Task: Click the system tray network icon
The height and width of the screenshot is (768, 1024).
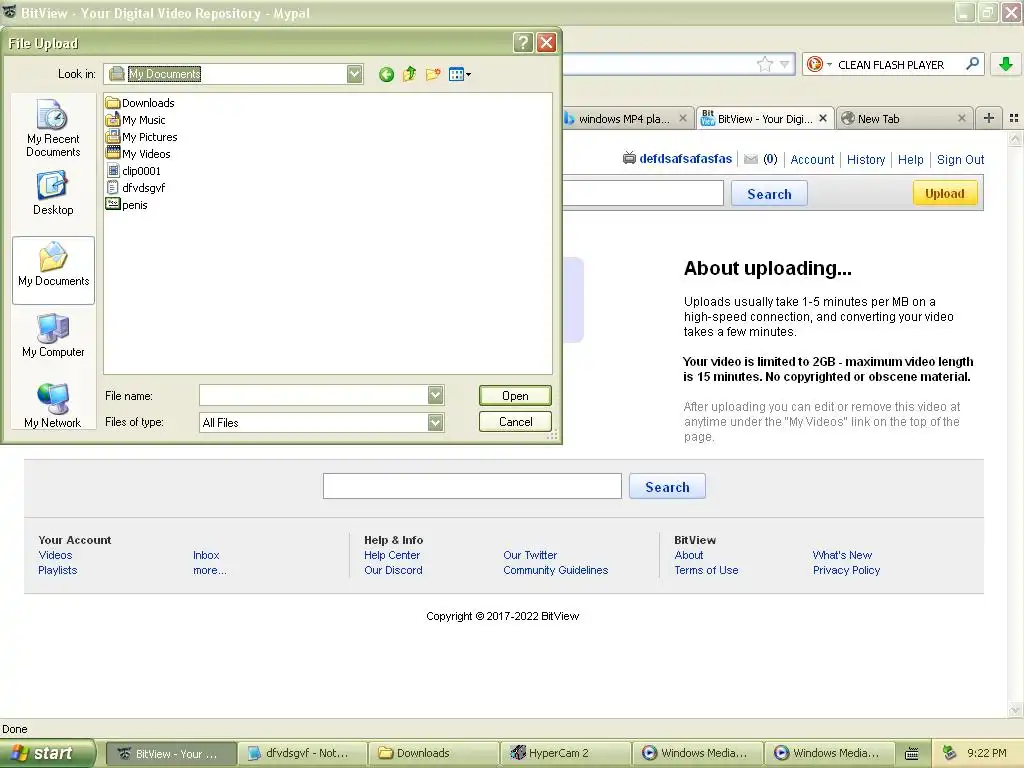Action: point(949,753)
